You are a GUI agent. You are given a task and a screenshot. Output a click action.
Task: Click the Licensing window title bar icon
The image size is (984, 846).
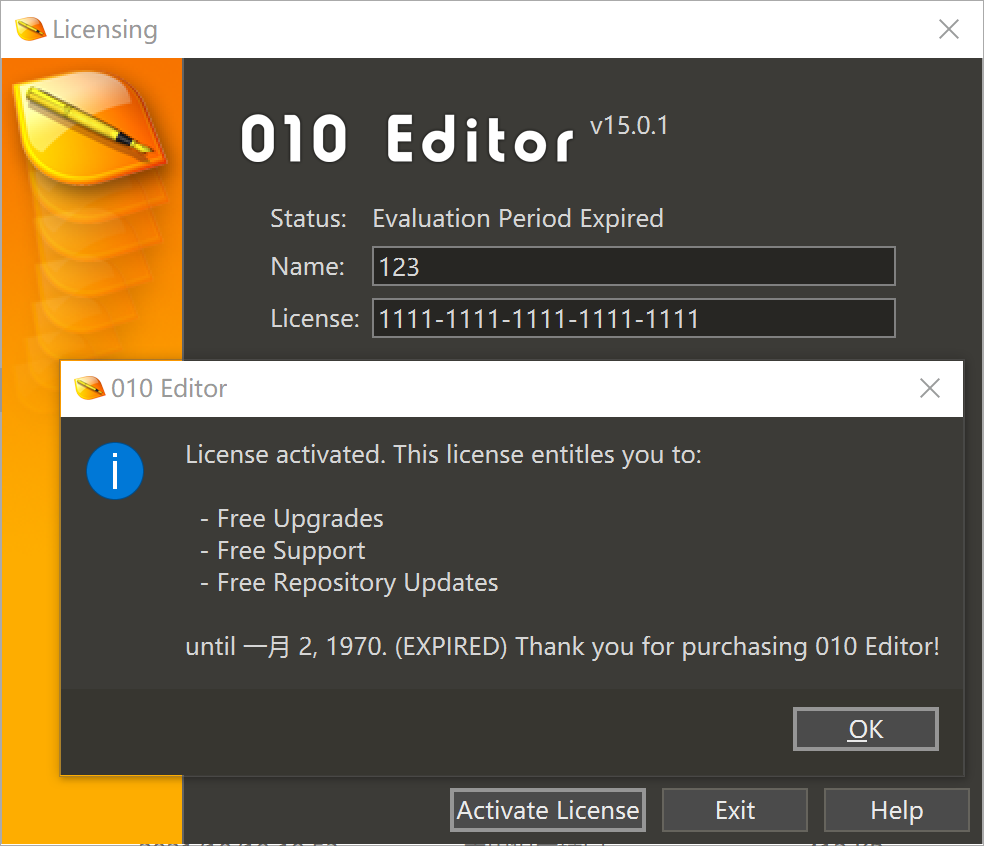pyautogui.click(x=31, y=29)
